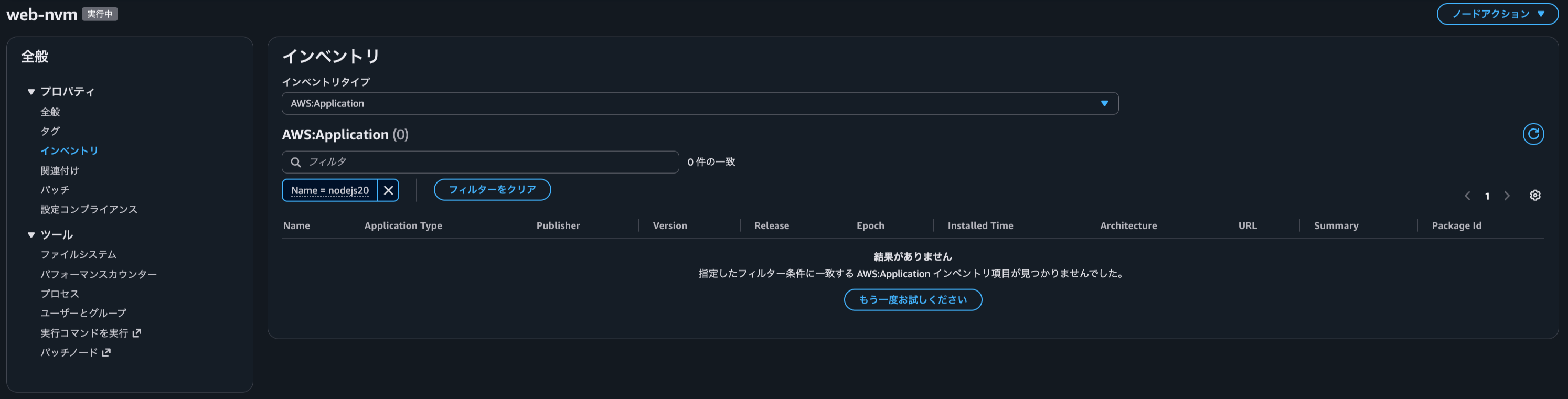The width and height of the screenshot is (1568, 399).
Task: Open パッチノード external link
Action: [x=76, y=352]
